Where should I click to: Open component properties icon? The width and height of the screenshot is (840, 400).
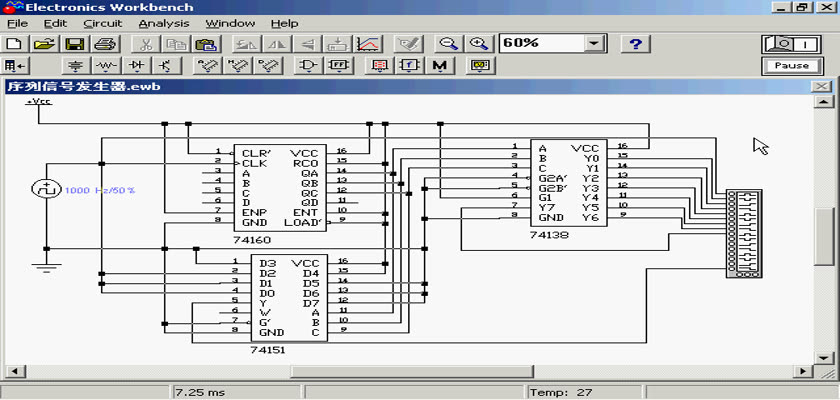tap(409, 44)
